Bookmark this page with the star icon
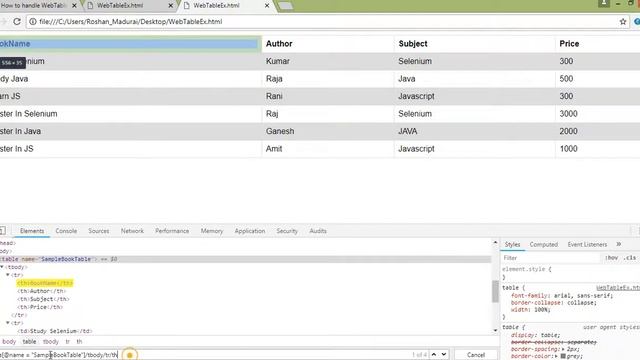Image resolution: width=640 pixels, height=360 pixels. 623,22
